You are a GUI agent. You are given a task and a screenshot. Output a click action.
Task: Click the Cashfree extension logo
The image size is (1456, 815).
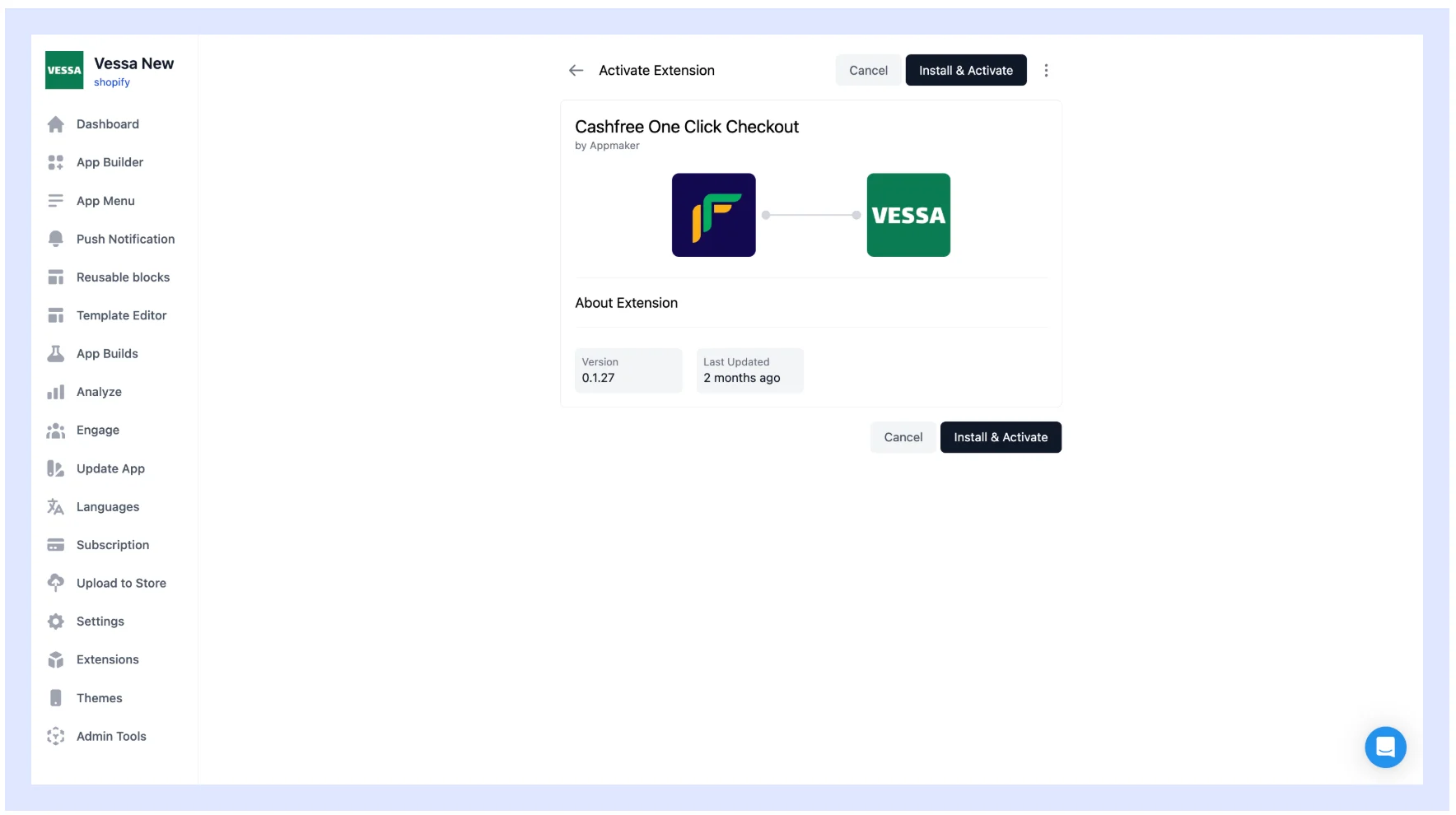713,215
